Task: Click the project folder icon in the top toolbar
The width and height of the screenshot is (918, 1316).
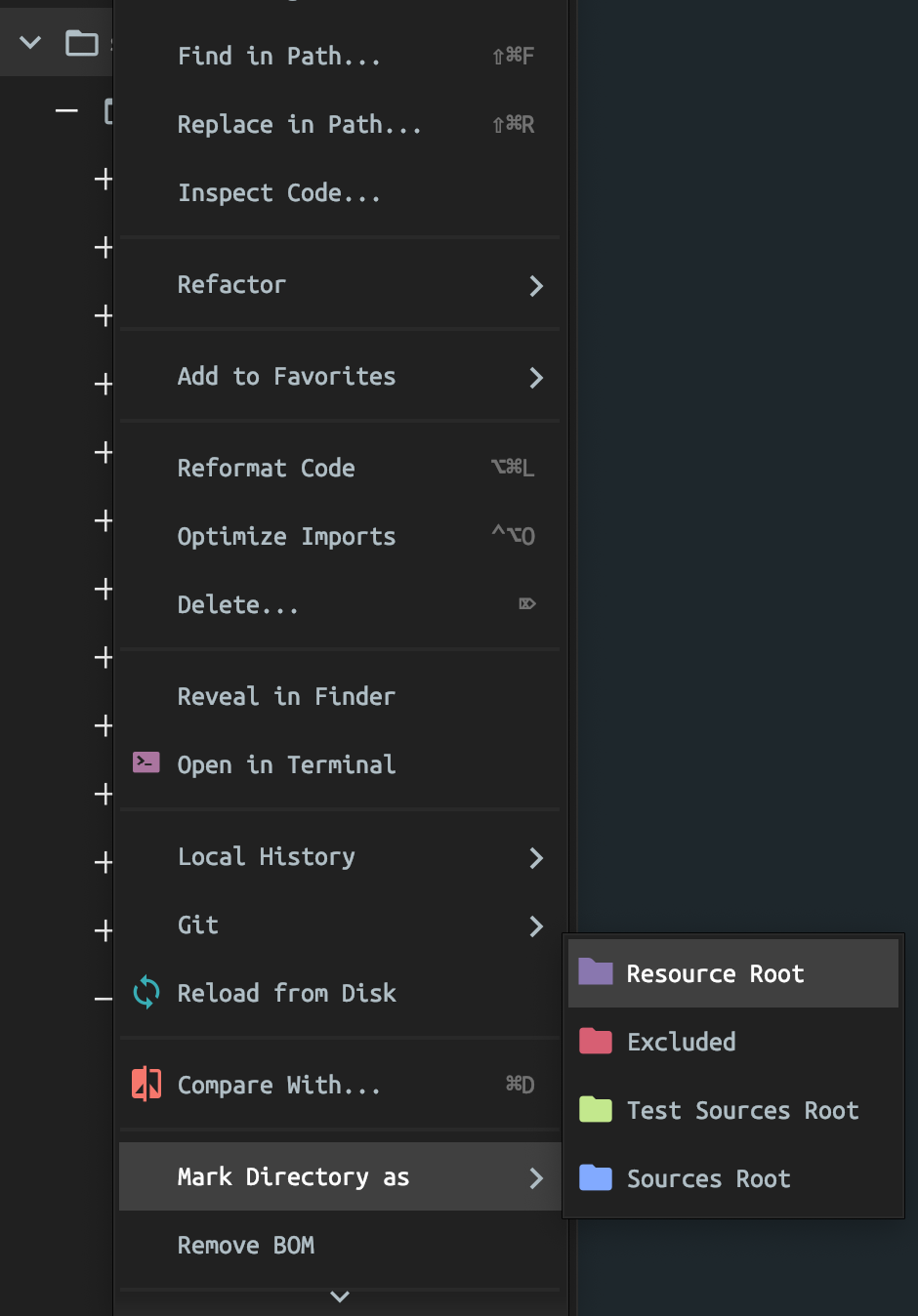Action: (82, 43)
